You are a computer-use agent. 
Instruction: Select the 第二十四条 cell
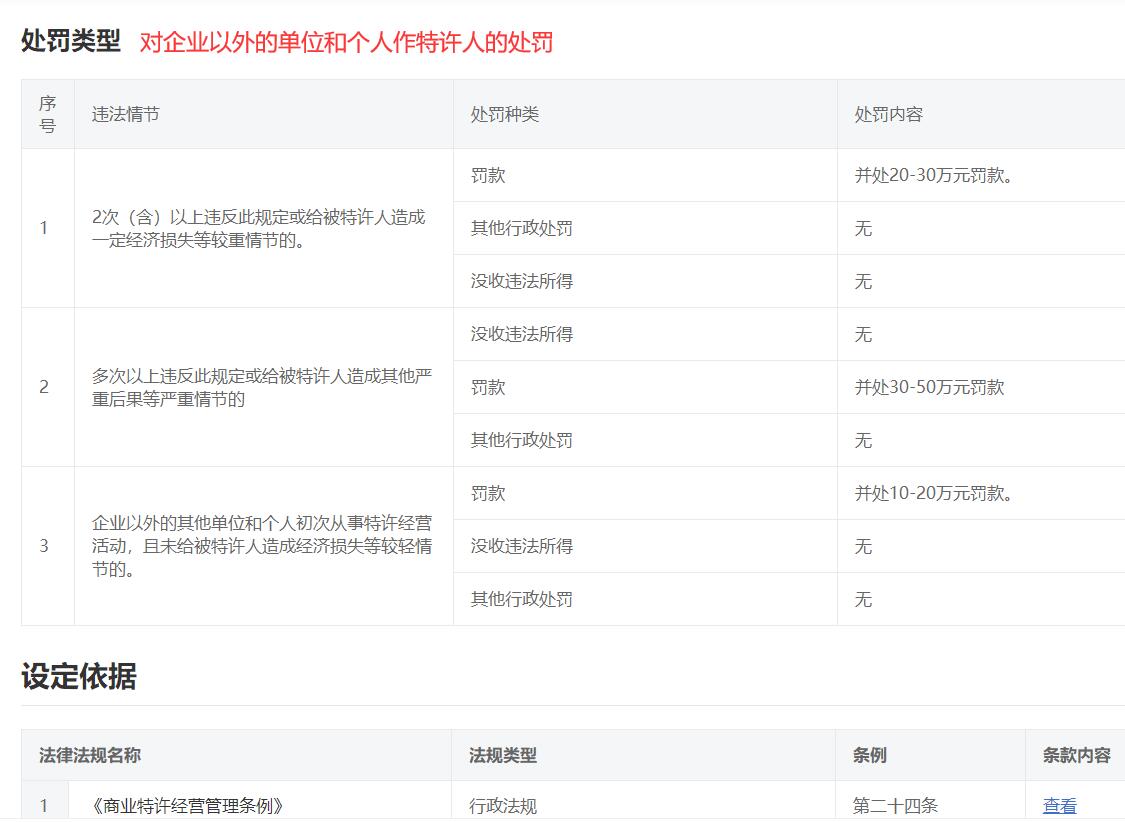pyautogui.click(x=895, y=805)
